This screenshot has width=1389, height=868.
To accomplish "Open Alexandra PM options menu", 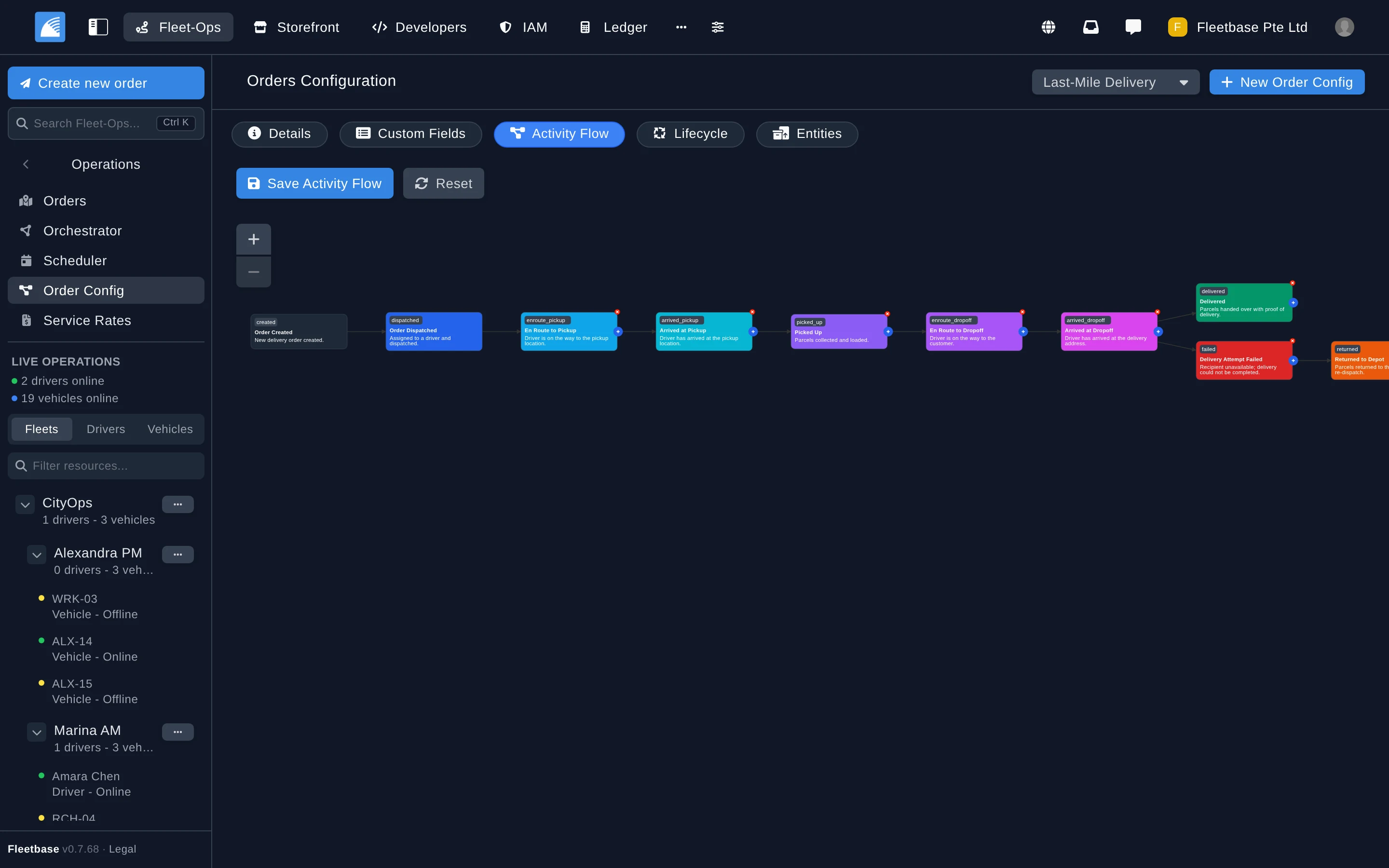I will (178, 555).
